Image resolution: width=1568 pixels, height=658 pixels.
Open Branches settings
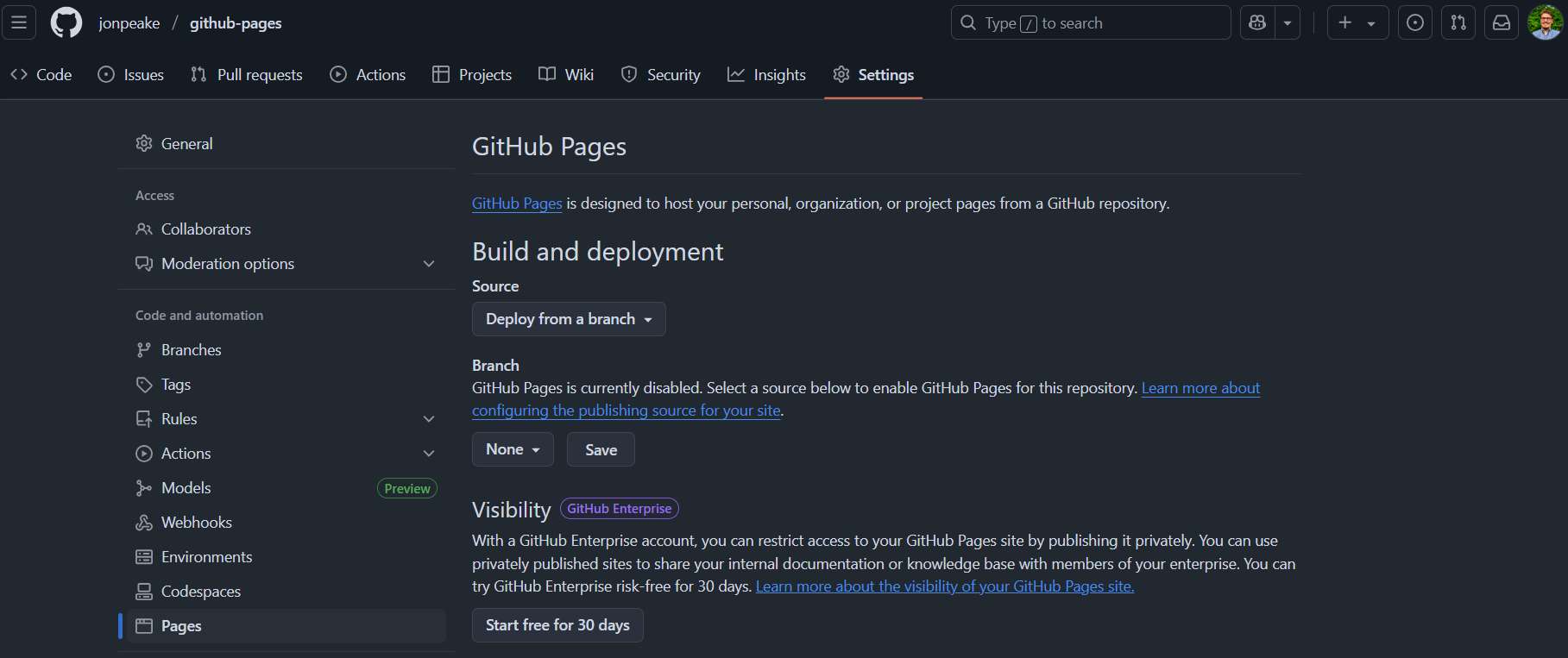click(287, 350)
